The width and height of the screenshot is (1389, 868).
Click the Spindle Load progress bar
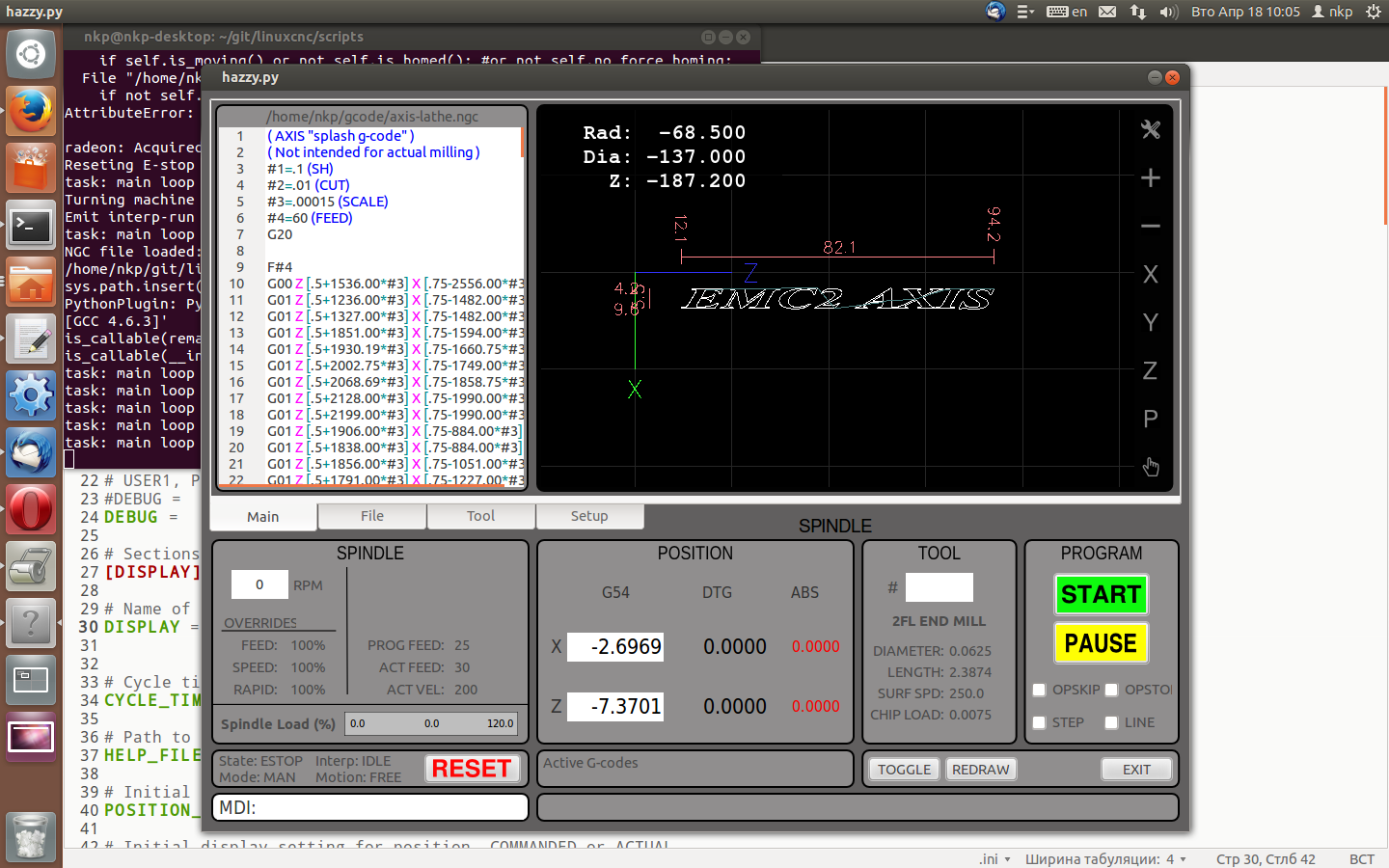(x=431, y=723)
